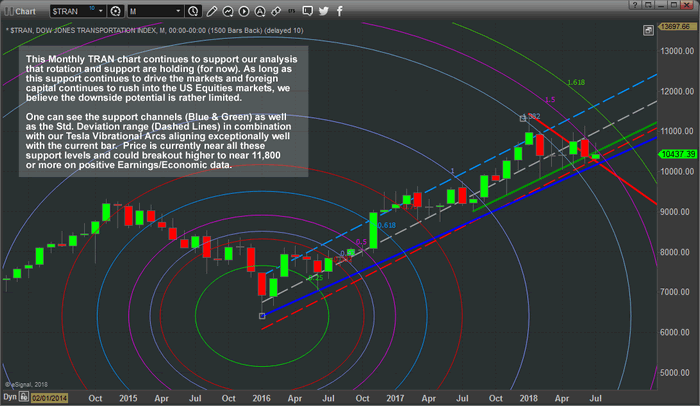The height and width of the screenshot is (406, 700).
Task: Click the icon beside Dyn label
Action: (x=24, y=397)
